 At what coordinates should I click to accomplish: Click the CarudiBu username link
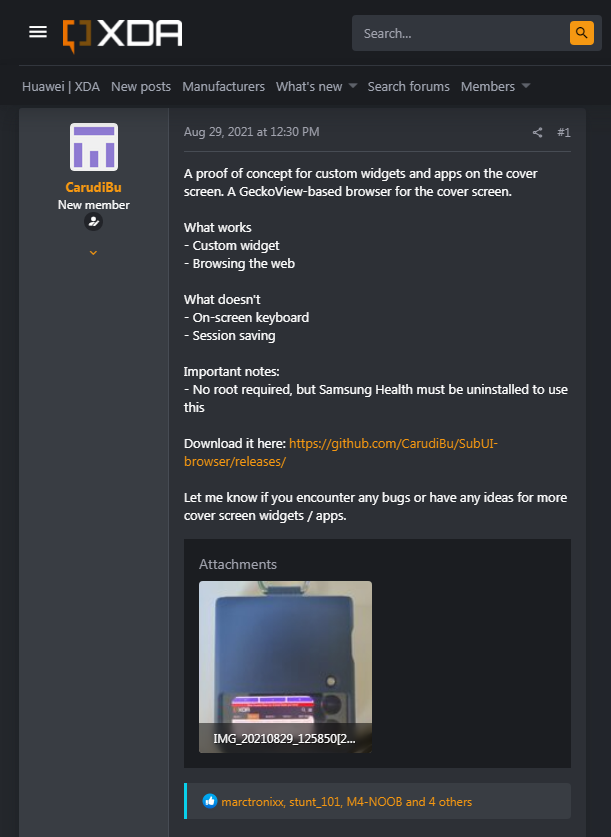pyautogui.click(x=93, y=187)
